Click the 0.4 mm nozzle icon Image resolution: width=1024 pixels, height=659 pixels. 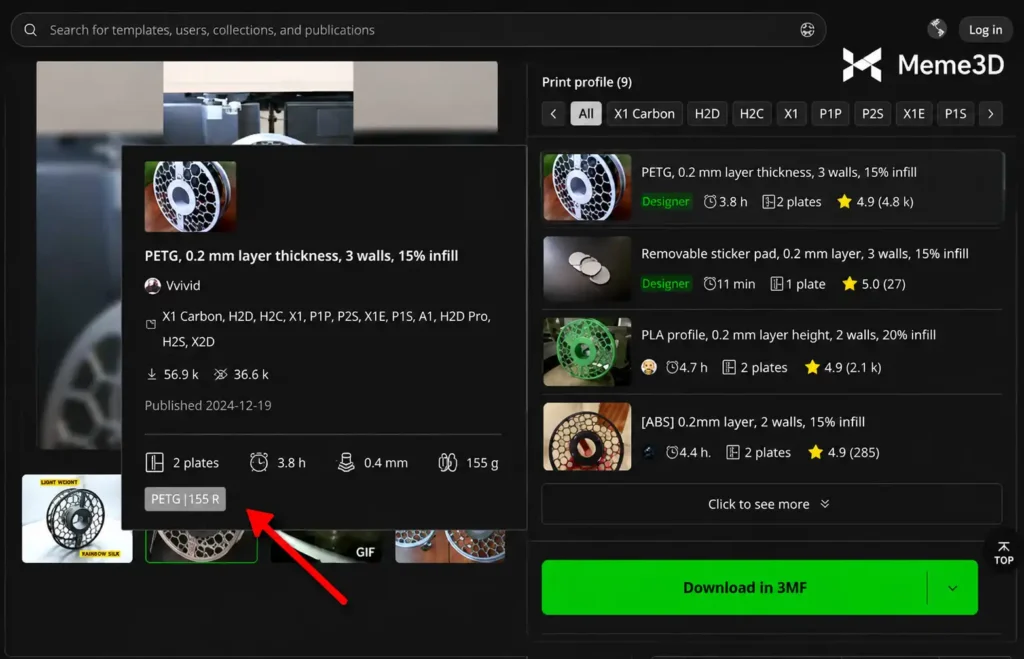click(x=346, y=462)
